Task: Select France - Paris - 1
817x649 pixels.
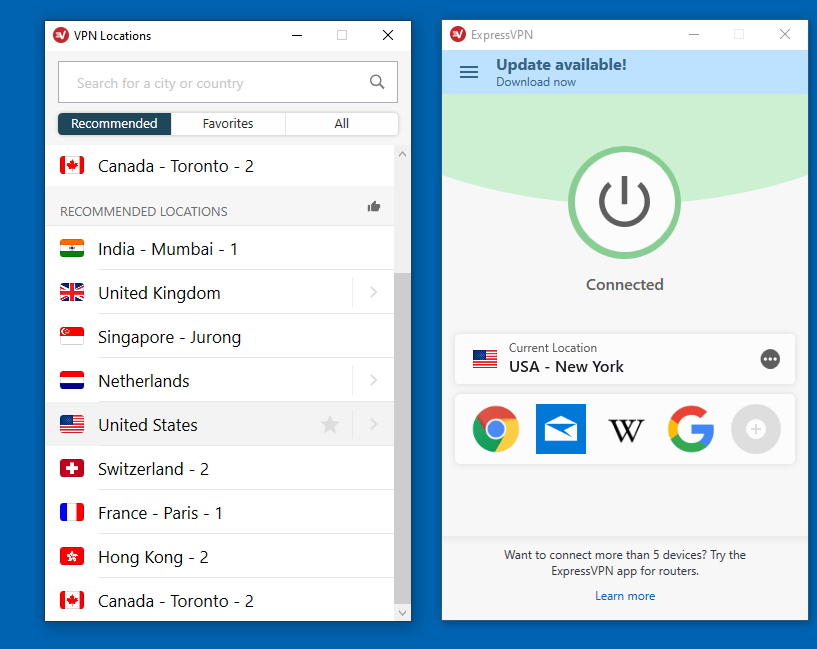Action: point(219,513)
